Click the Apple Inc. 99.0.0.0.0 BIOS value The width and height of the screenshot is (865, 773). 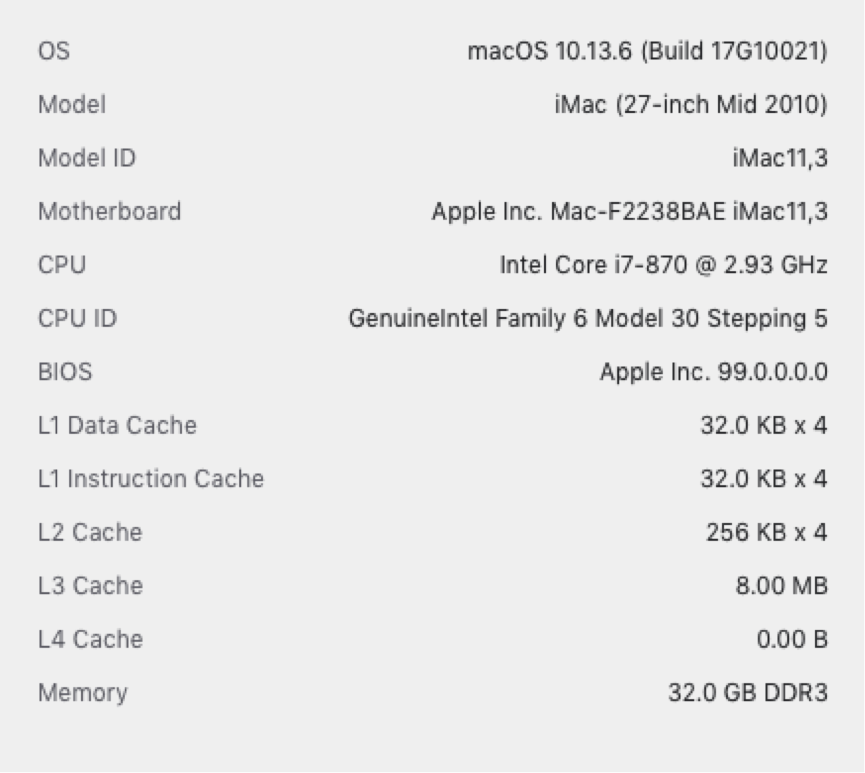[714, 372]
